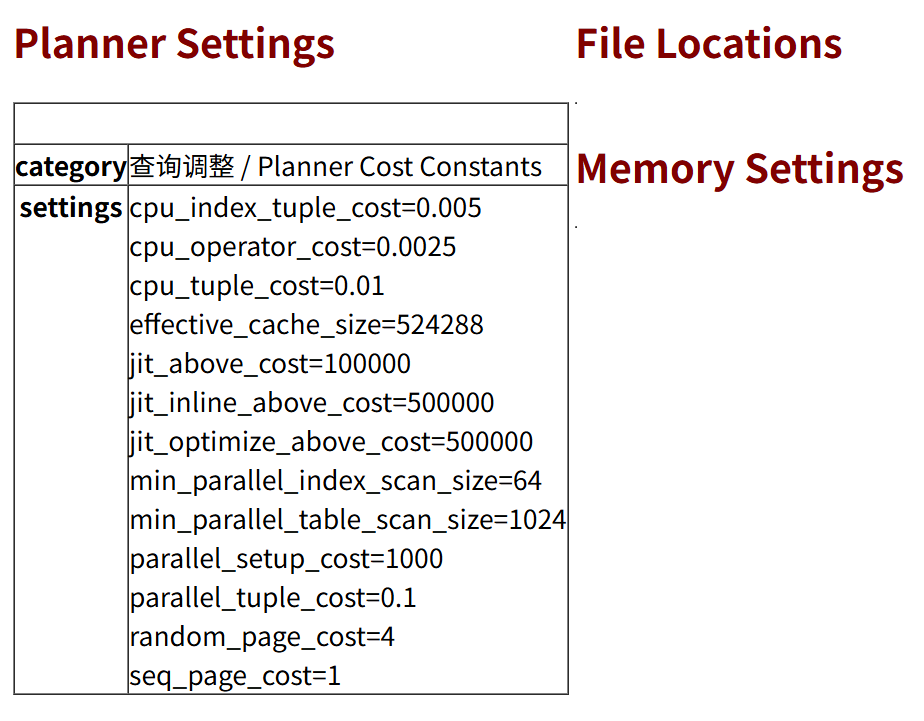This screenshot has height=721, width=924.
Task: Select the category label cell
Action: coord(71,167)
